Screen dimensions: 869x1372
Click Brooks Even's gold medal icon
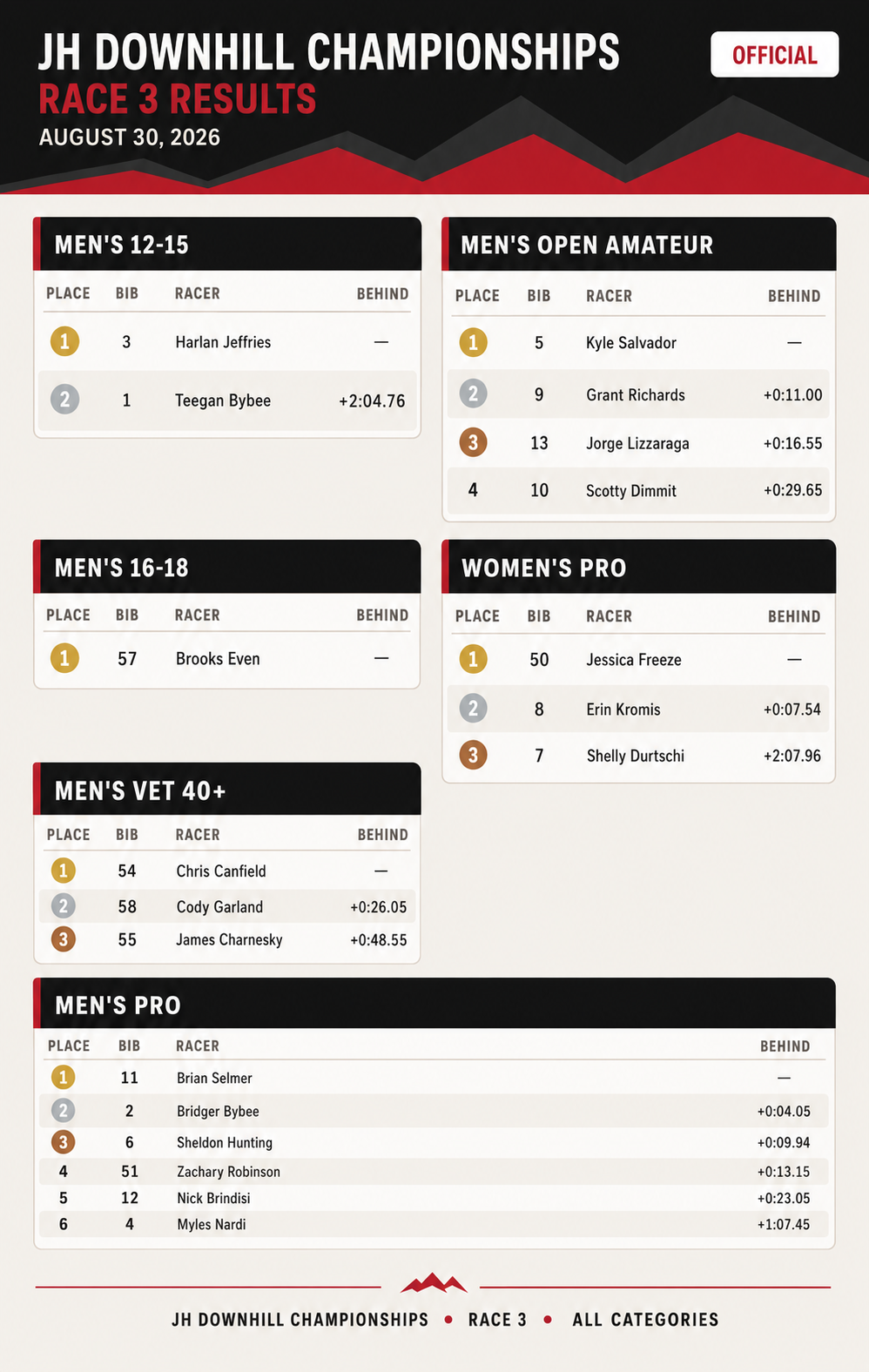coord(64,658)
